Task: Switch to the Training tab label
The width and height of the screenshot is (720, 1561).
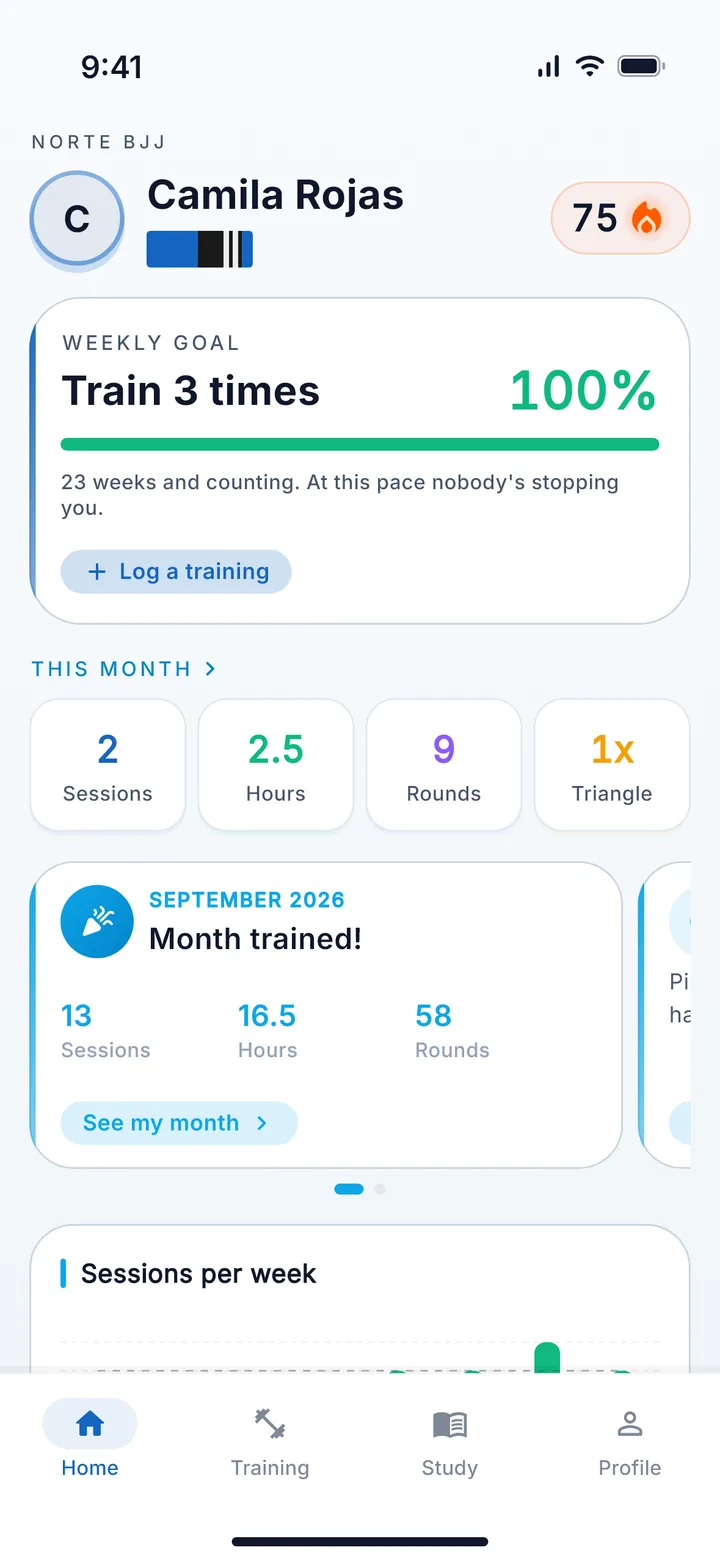Action: point(270,1468)
